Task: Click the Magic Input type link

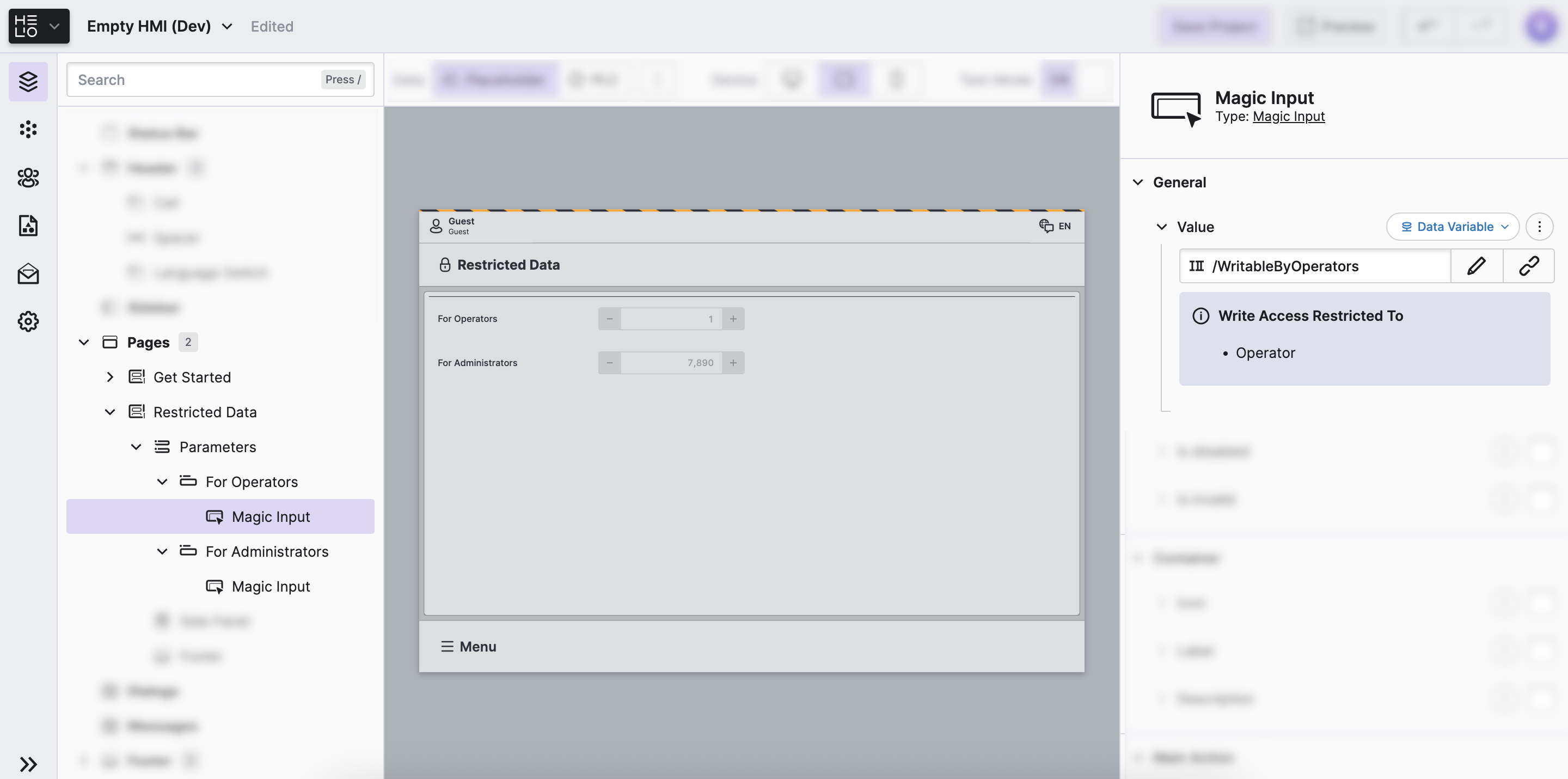Action: (1288, 117)
